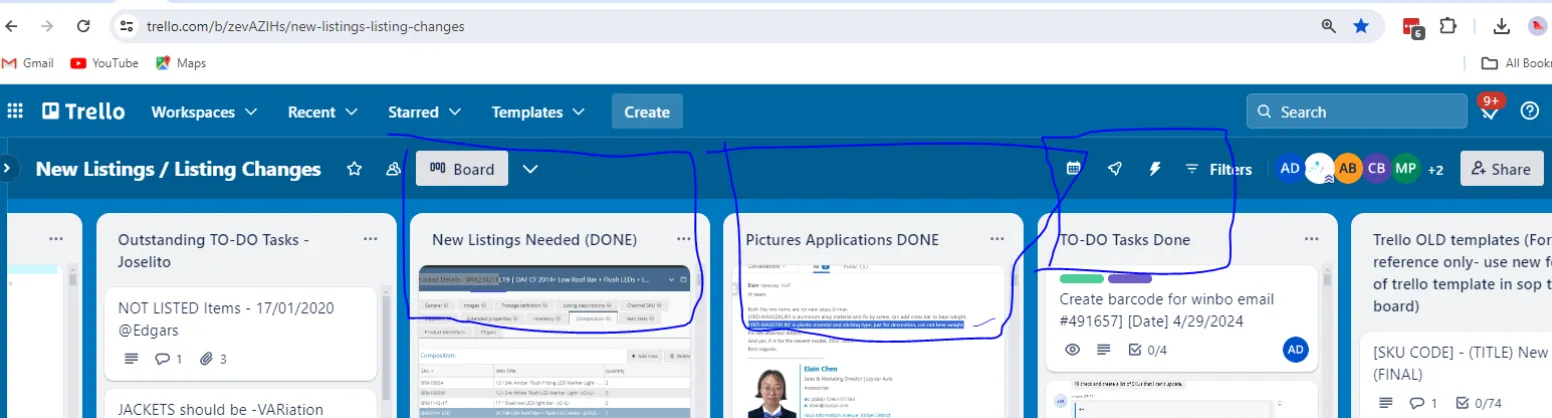
Task: Open Chrome extensions puzzle icon
Action: 1448,27
